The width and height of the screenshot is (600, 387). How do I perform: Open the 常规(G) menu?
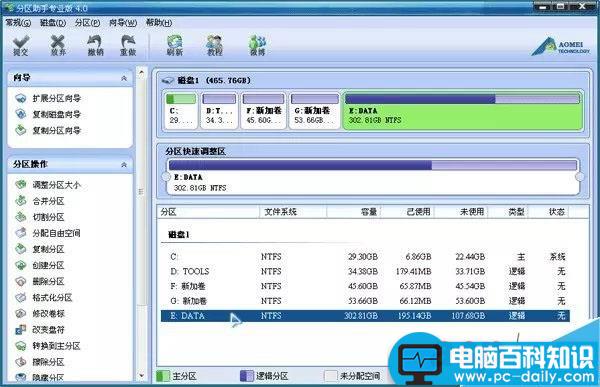[18, 23]
